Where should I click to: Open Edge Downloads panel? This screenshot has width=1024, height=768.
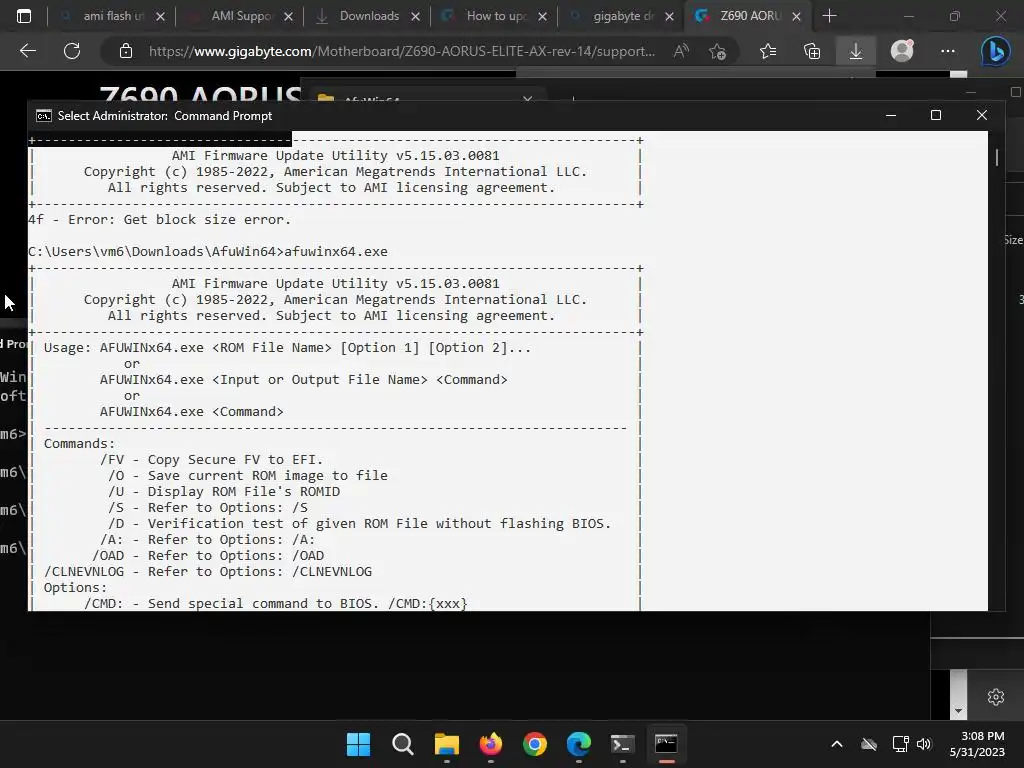856,51
